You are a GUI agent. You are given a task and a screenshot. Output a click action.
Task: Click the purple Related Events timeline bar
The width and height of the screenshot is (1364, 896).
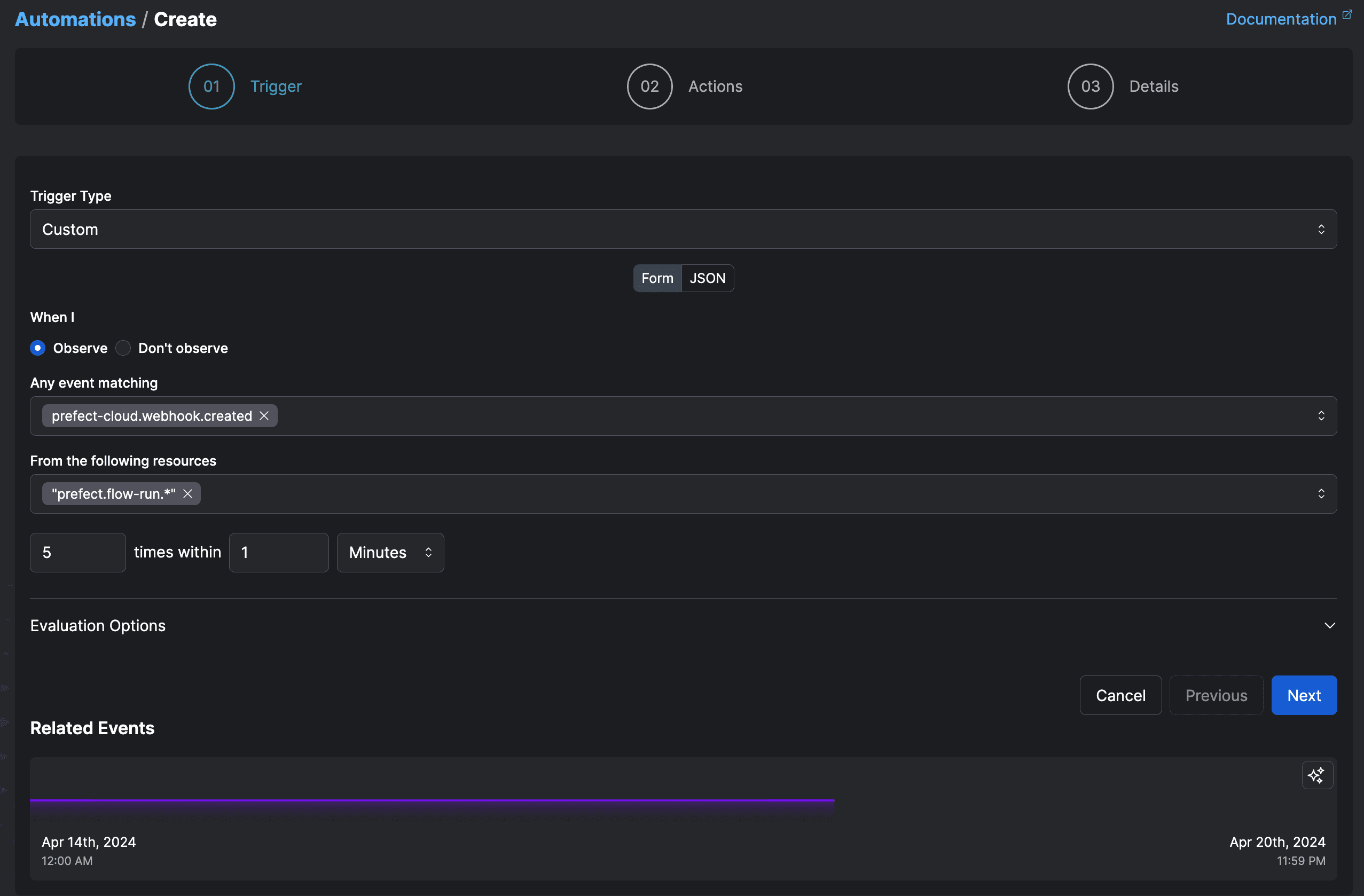pyautogui.click(x=432, y=800)
